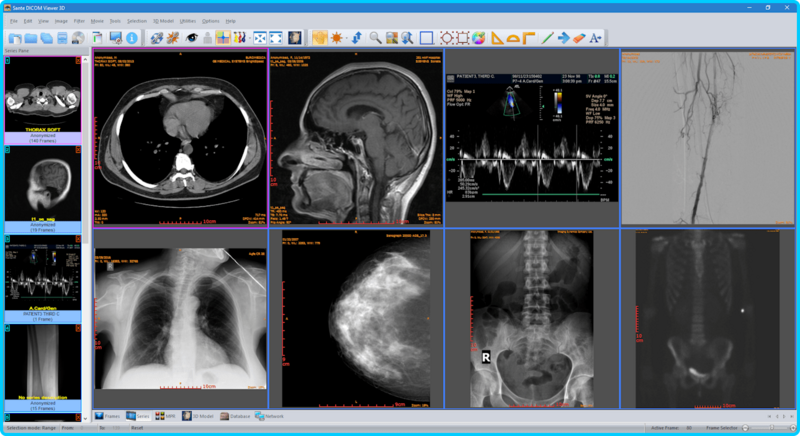Open the File menu
The image size is (800, 436).
tap(14, 21)
